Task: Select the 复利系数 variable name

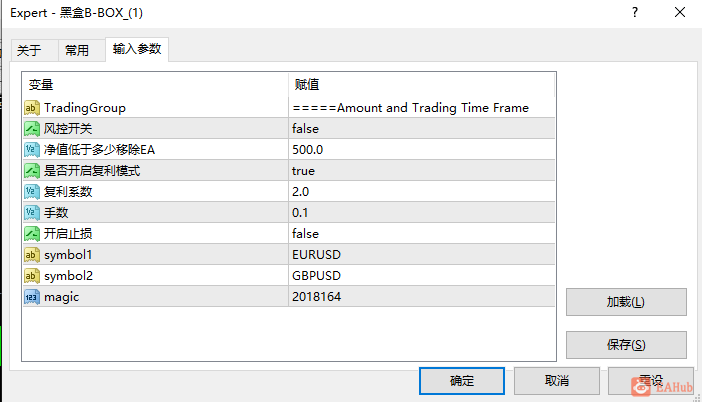Action: click(x=68, y=192)
